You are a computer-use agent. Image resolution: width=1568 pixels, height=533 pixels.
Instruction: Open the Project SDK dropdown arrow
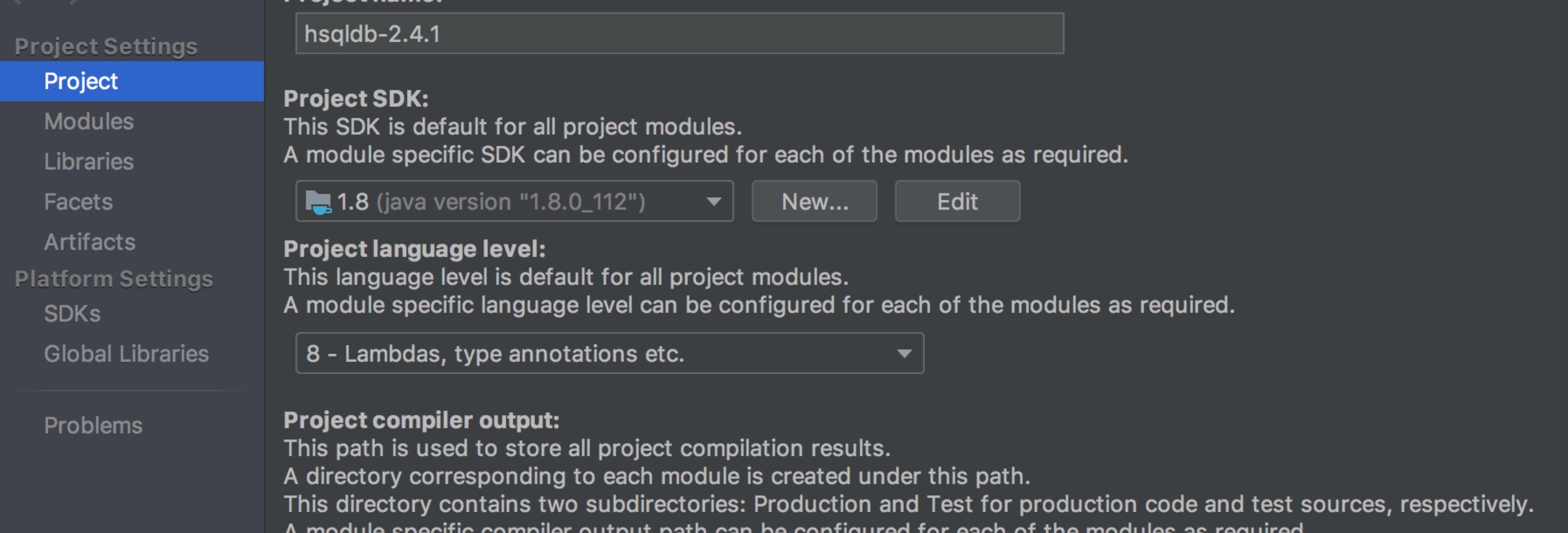713,201
